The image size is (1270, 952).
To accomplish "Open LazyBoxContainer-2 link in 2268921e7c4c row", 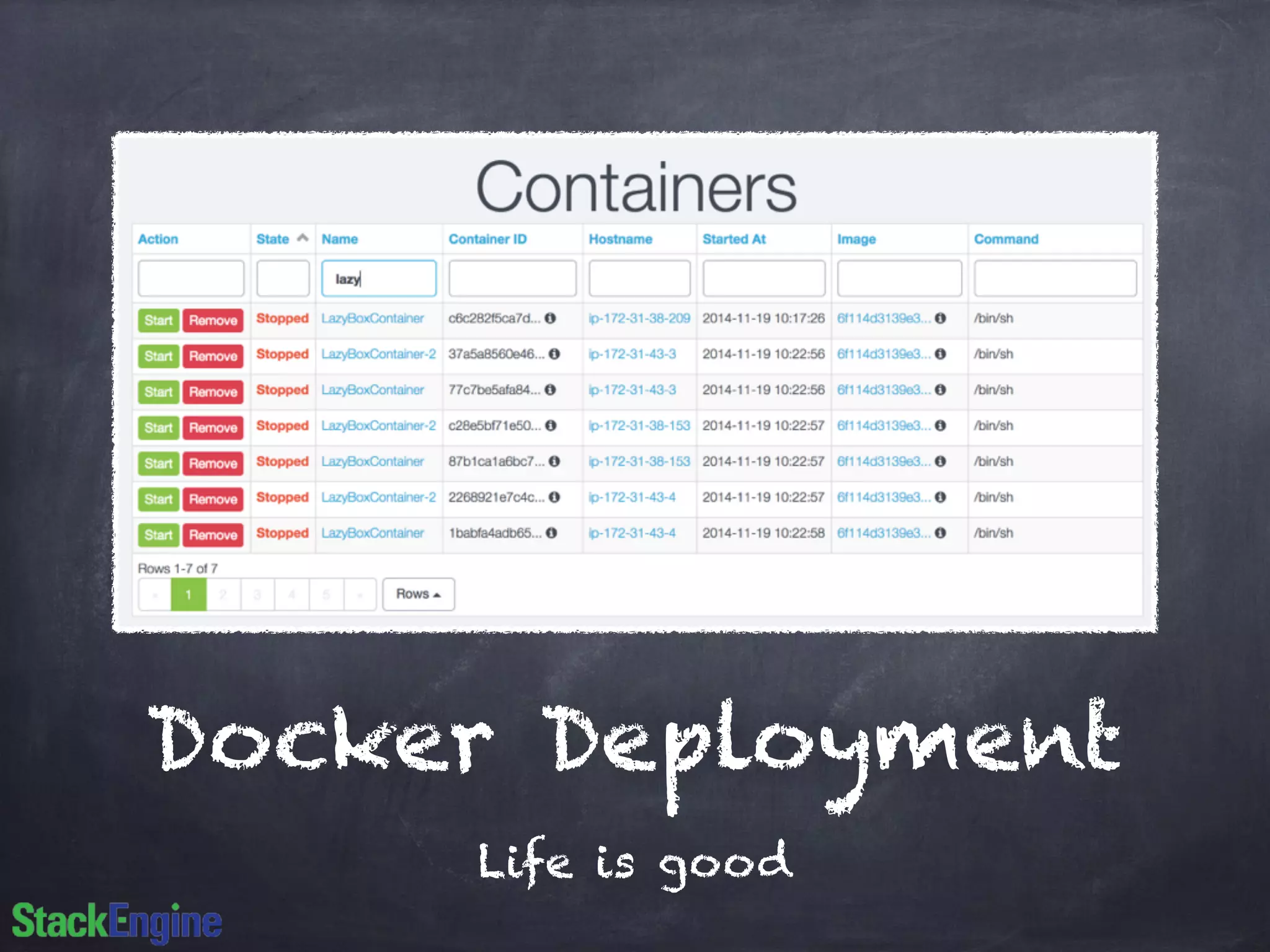I will point(379,498).
